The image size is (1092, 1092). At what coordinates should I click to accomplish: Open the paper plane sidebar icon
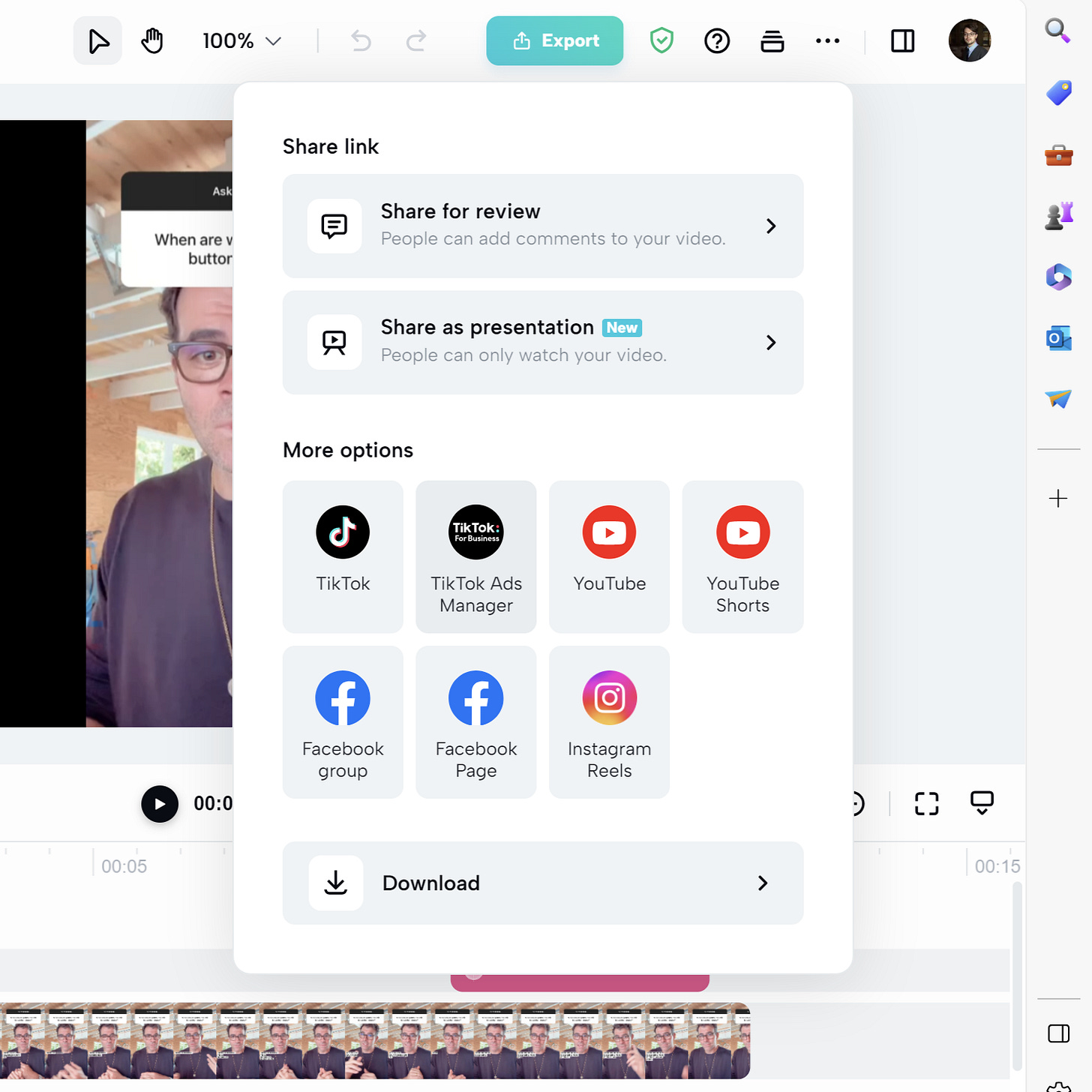pos(1058,399)
